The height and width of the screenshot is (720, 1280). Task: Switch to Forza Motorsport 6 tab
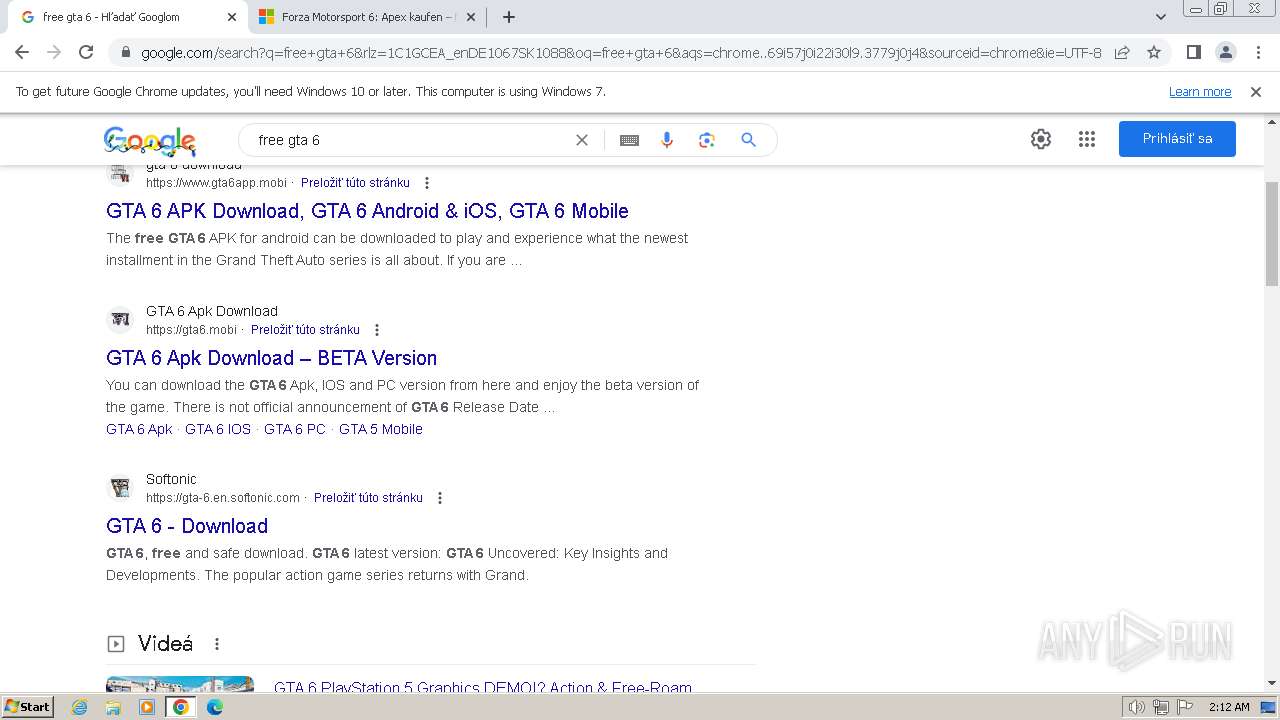[367, 17]
